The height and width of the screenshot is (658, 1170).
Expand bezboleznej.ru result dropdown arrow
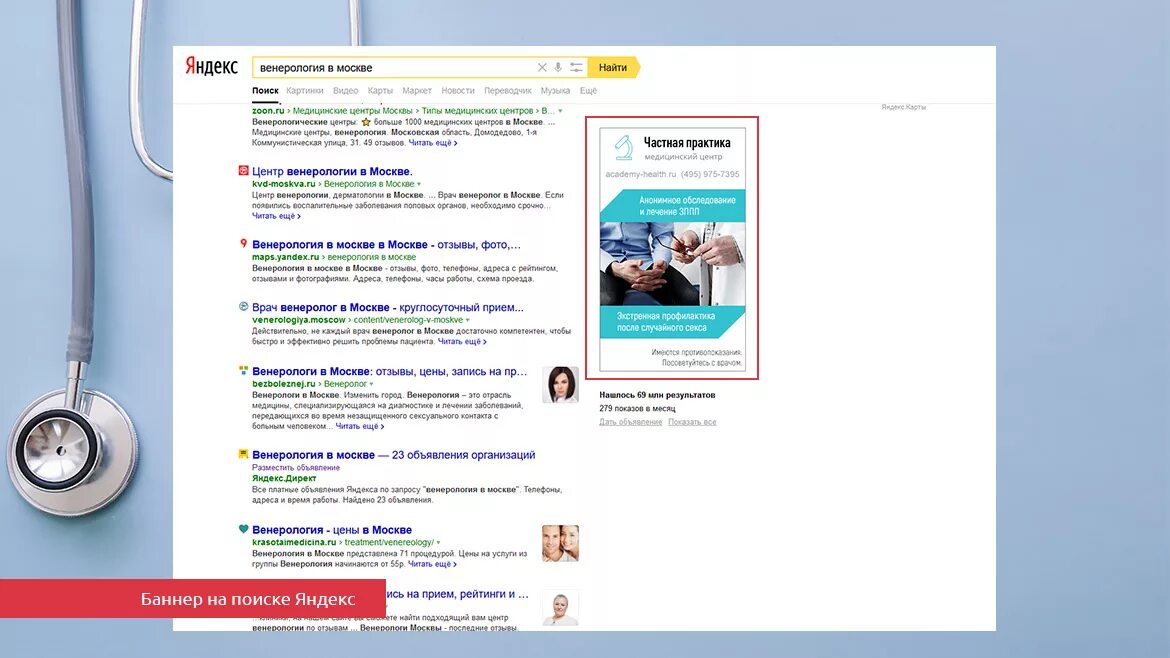tap(372, 384)
